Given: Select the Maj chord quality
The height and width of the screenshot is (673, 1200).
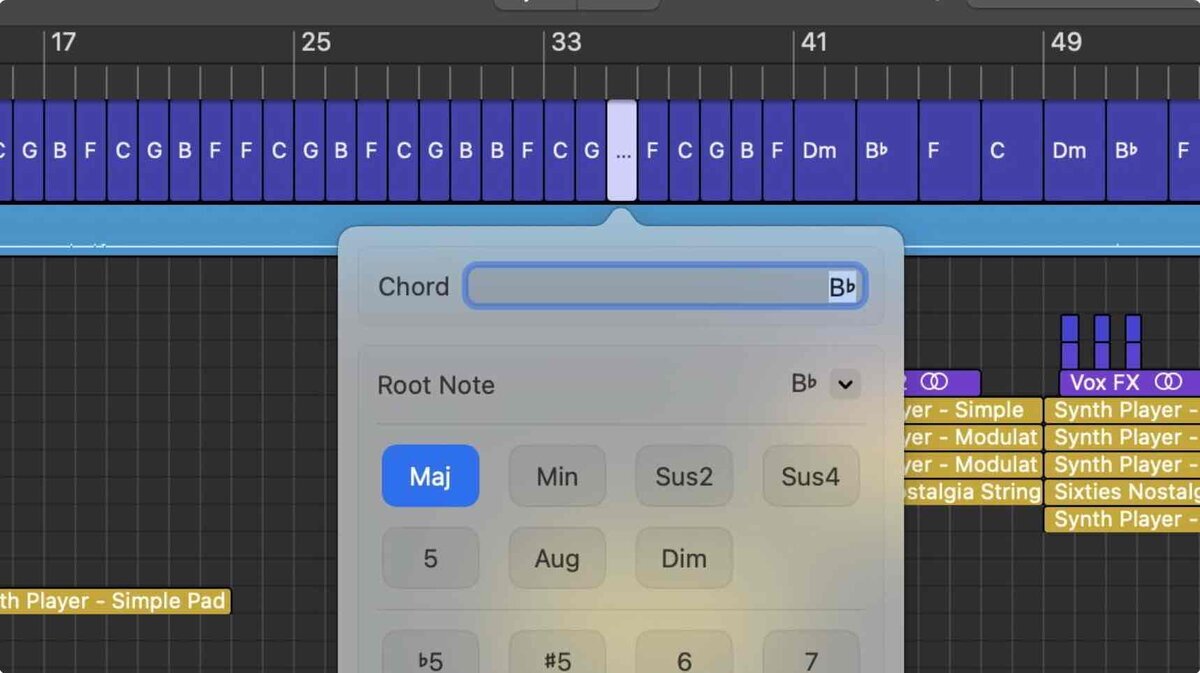Looking at the screenshot, I should pyautogui.click(x=430, y=476).
